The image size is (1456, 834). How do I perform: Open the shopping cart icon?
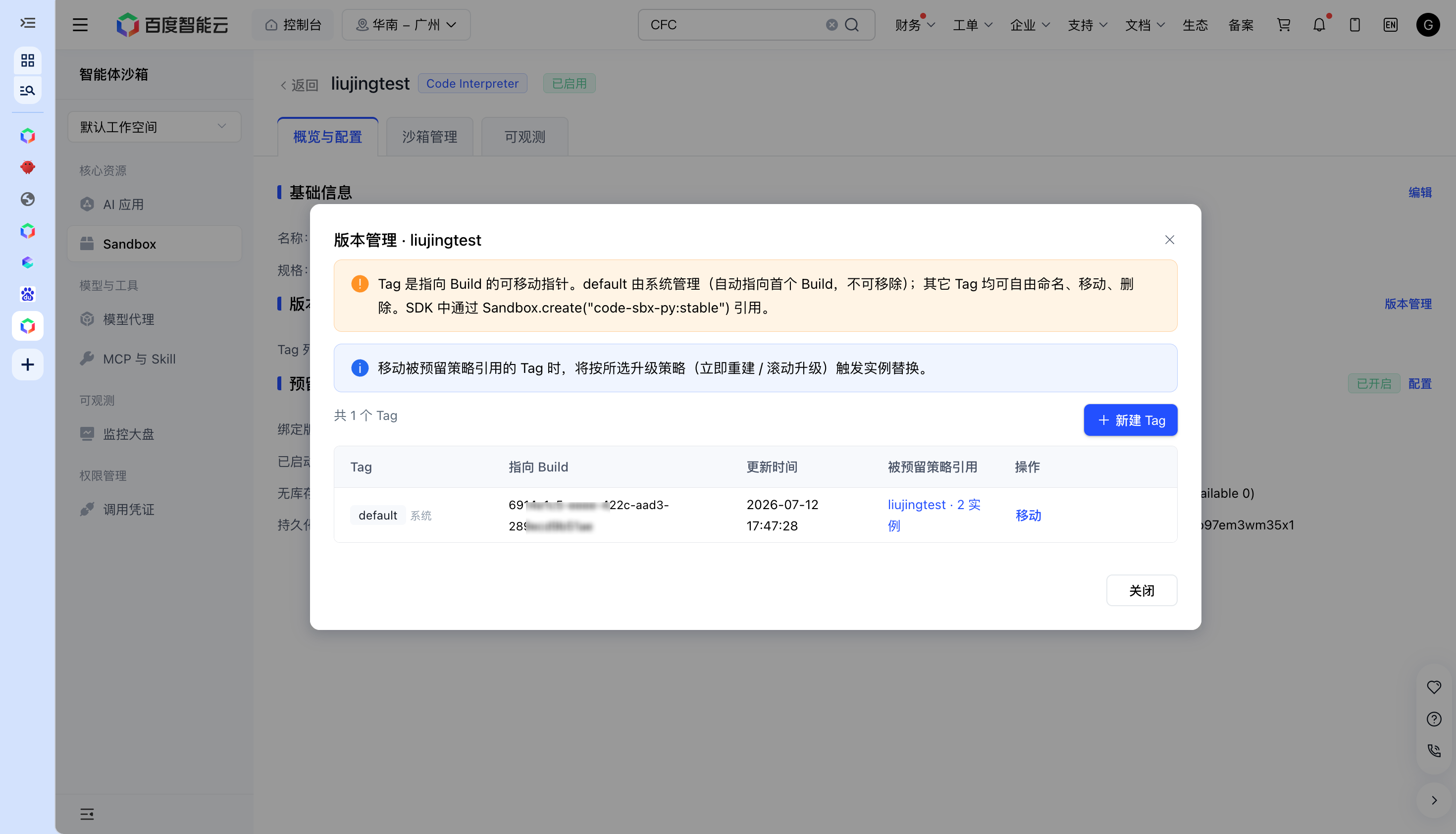pyautogui.click(x=1284, y=25)
